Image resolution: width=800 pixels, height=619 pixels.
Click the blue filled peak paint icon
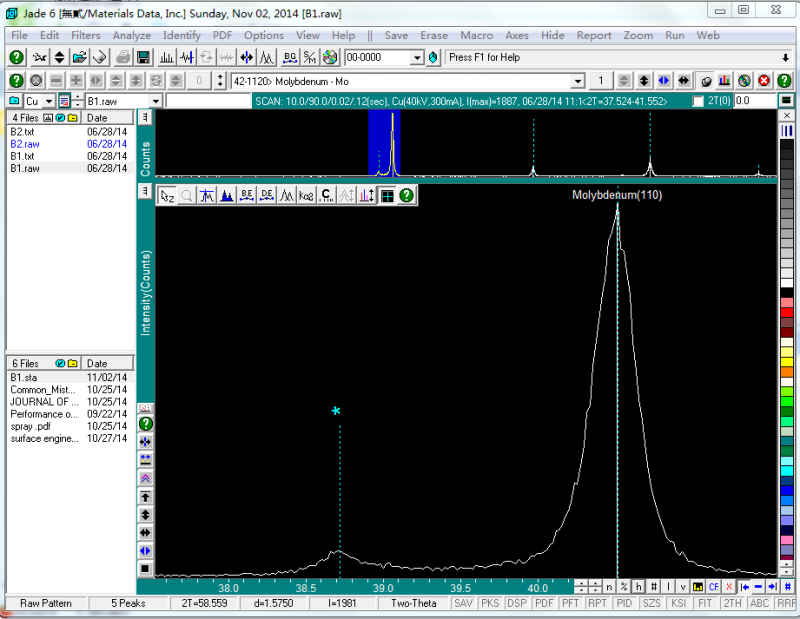coord(226,196)
